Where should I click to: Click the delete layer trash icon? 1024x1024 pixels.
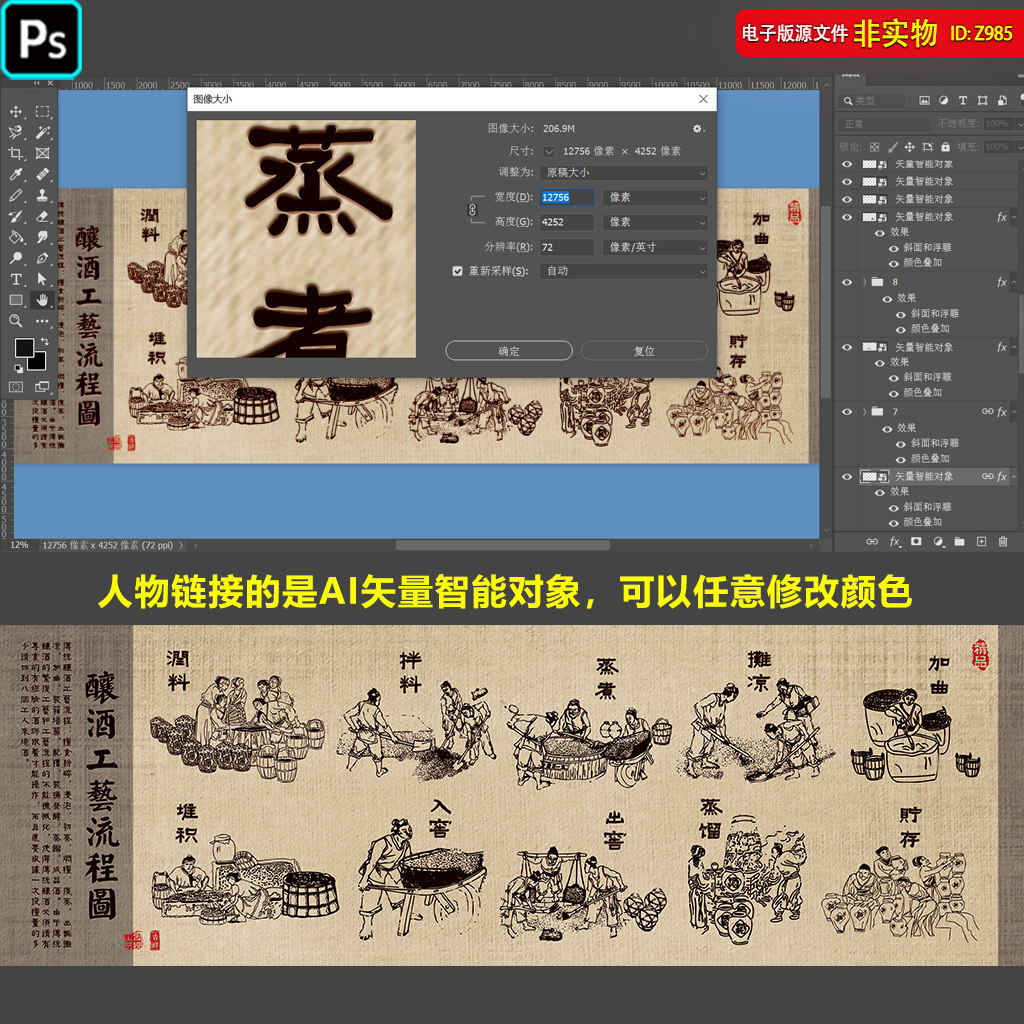tap(1003, 541)
